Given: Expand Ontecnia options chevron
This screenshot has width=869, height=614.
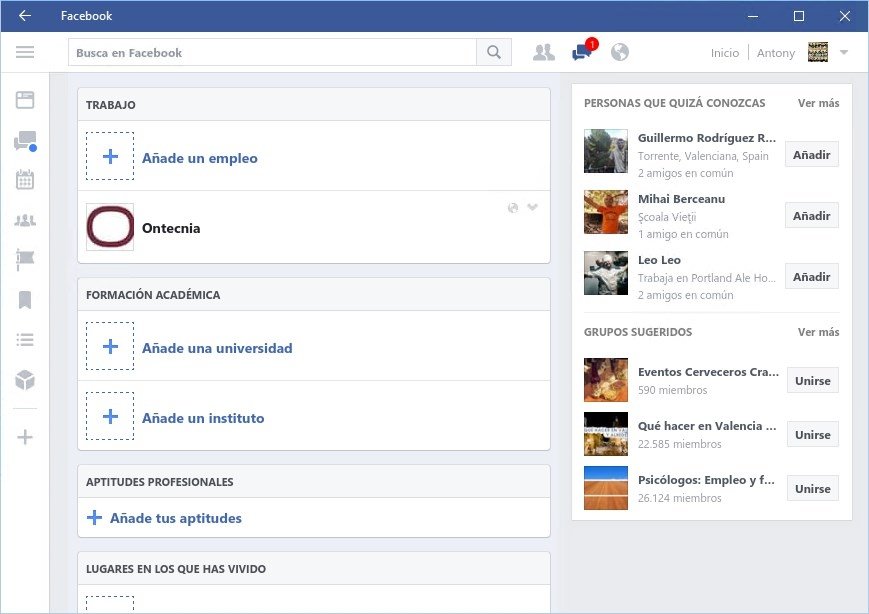Looking at the screenshot, I should pyautogui.click(x=533, y=207).
